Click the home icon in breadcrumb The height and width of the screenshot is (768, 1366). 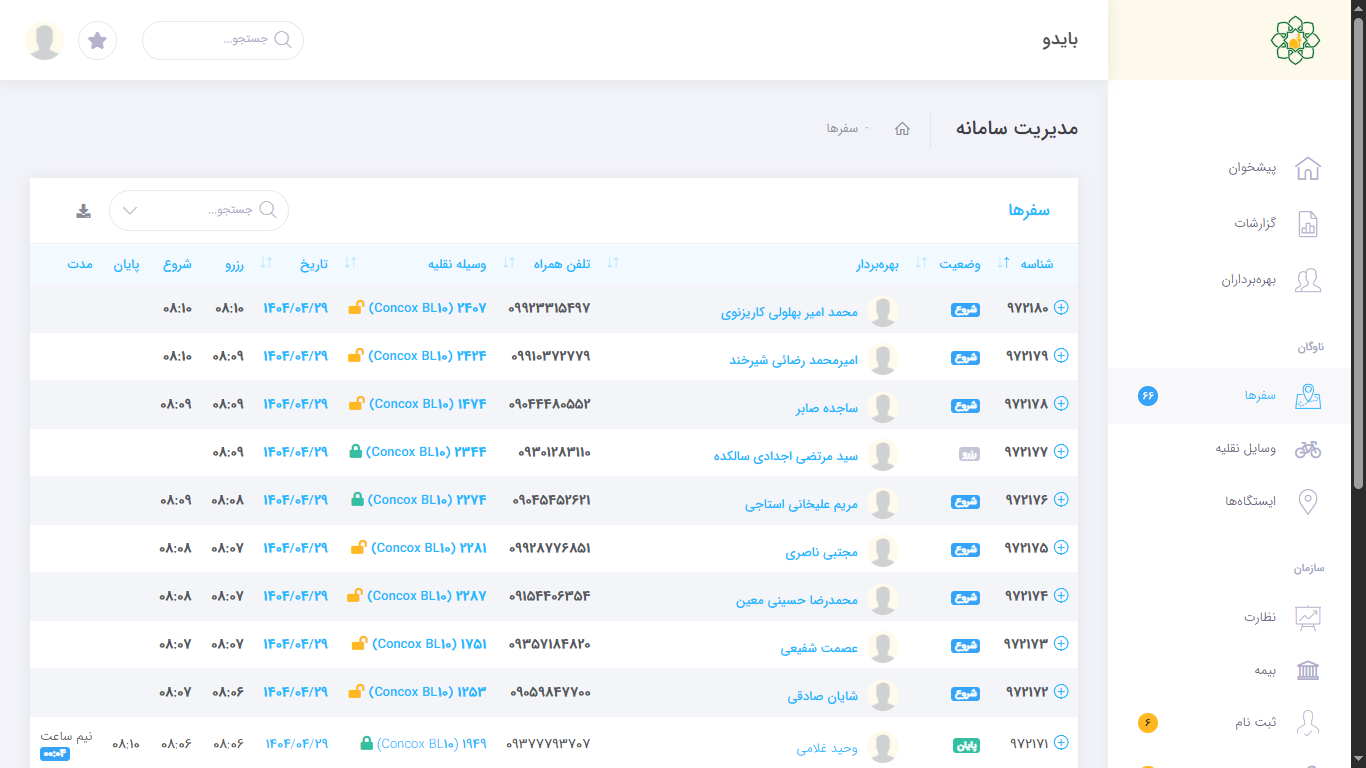[x=902, y=129]
